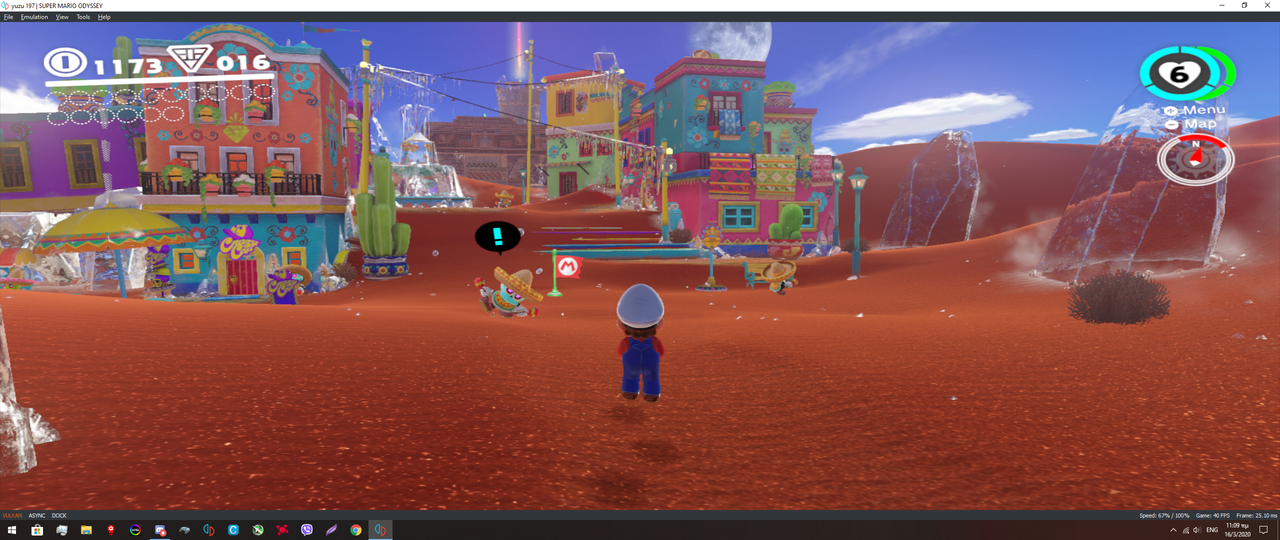Toggle the ASYNC status button
The height and width of the screenshot is (540, 1280).
[x=37, y=516]
